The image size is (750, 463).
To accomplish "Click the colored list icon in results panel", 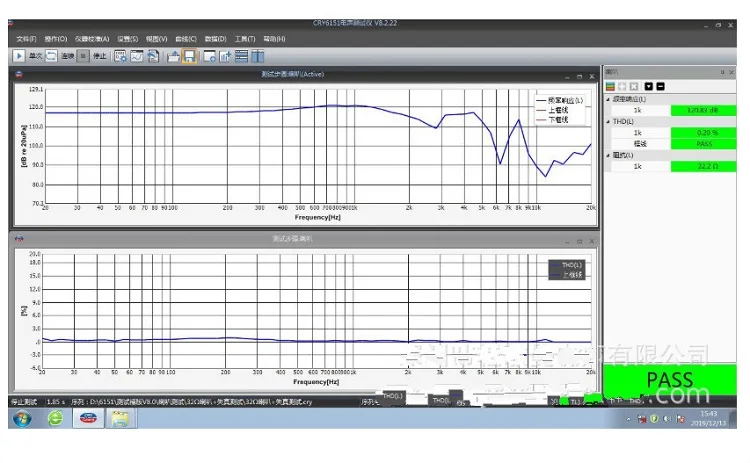I will (x=611, y=87).
